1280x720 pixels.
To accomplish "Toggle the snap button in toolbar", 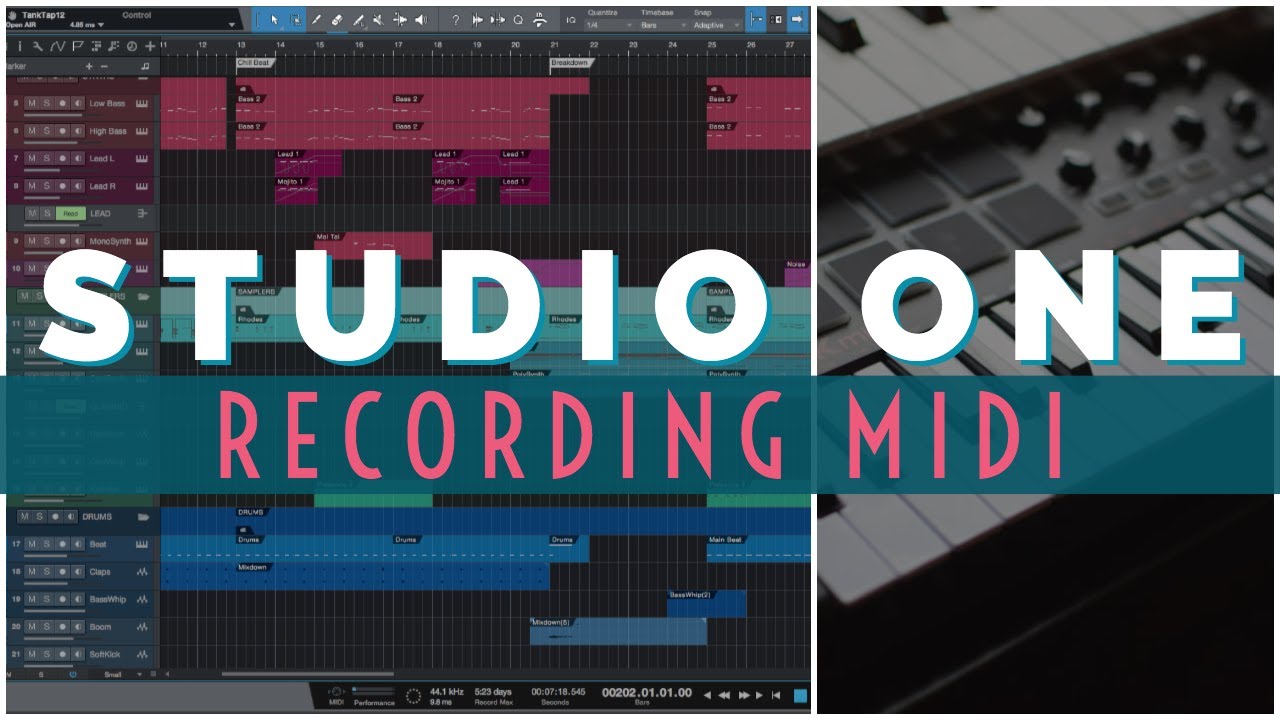I will [x=756, y=19].
